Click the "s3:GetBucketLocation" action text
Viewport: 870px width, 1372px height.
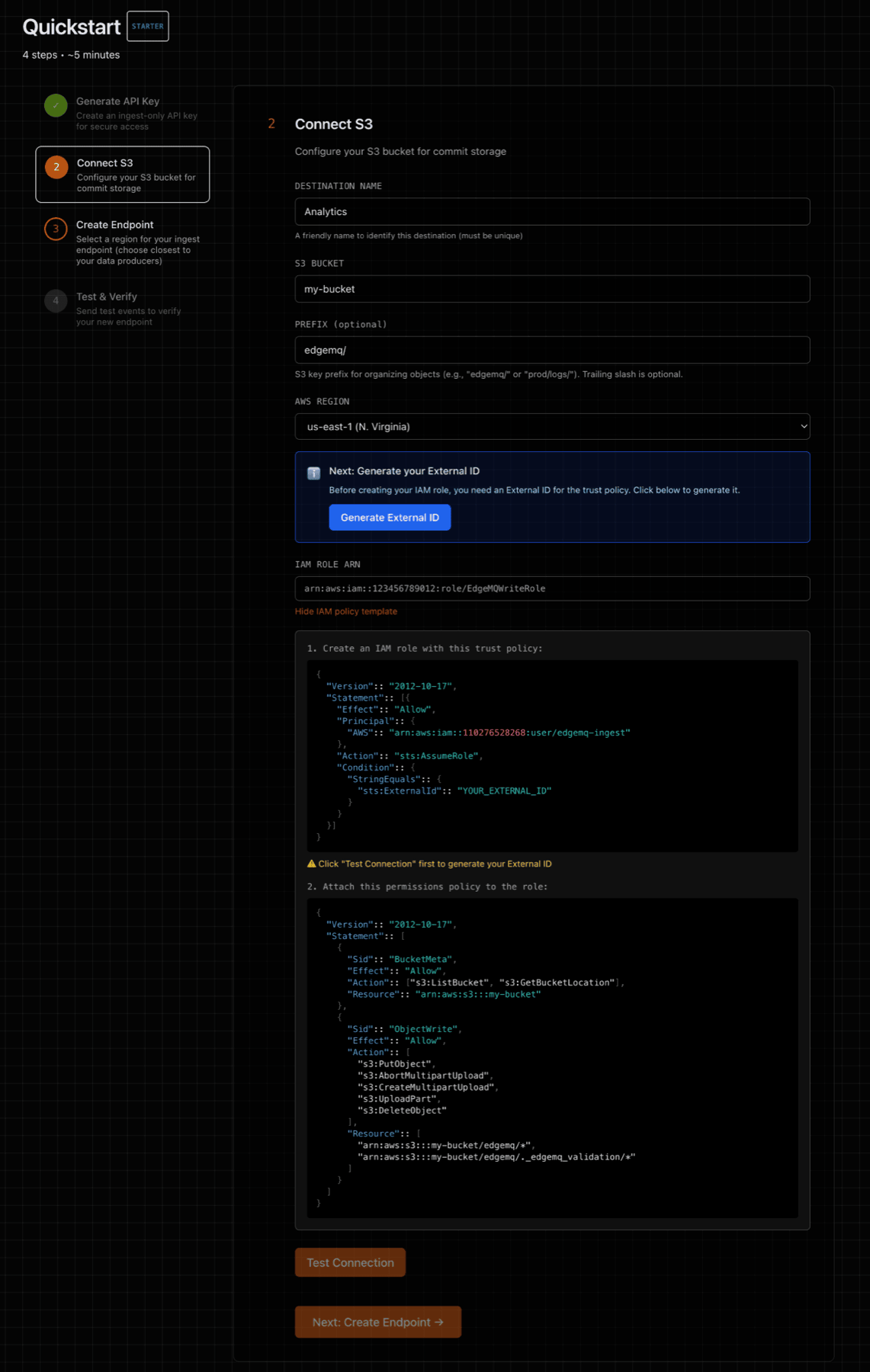557,983
